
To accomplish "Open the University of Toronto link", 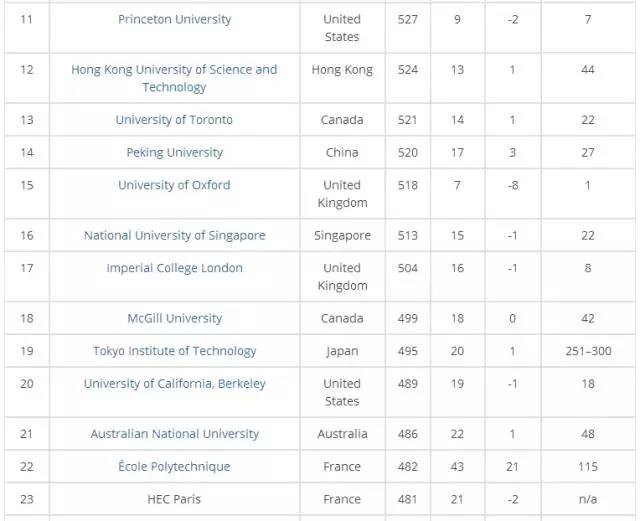I will (x=174, y=120).
